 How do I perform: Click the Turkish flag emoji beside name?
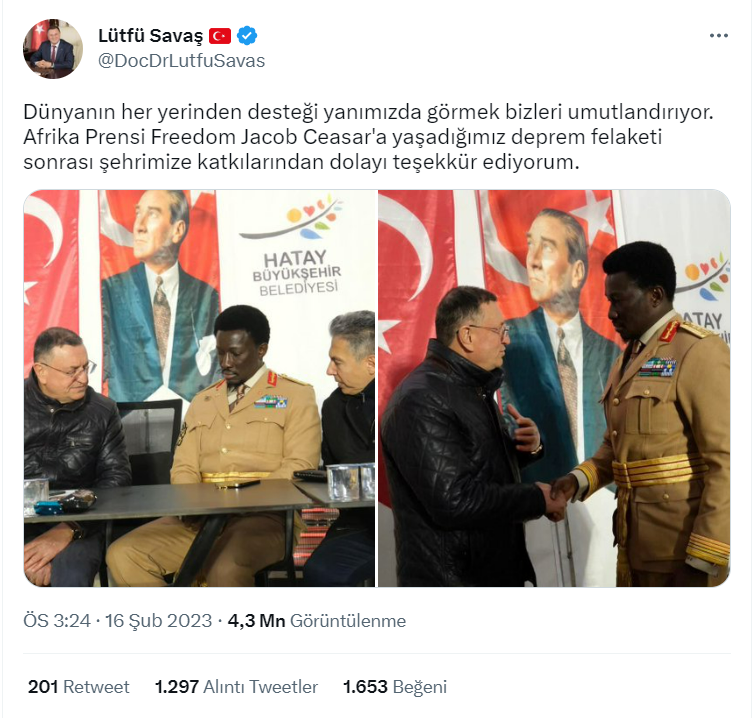point(220,36)
